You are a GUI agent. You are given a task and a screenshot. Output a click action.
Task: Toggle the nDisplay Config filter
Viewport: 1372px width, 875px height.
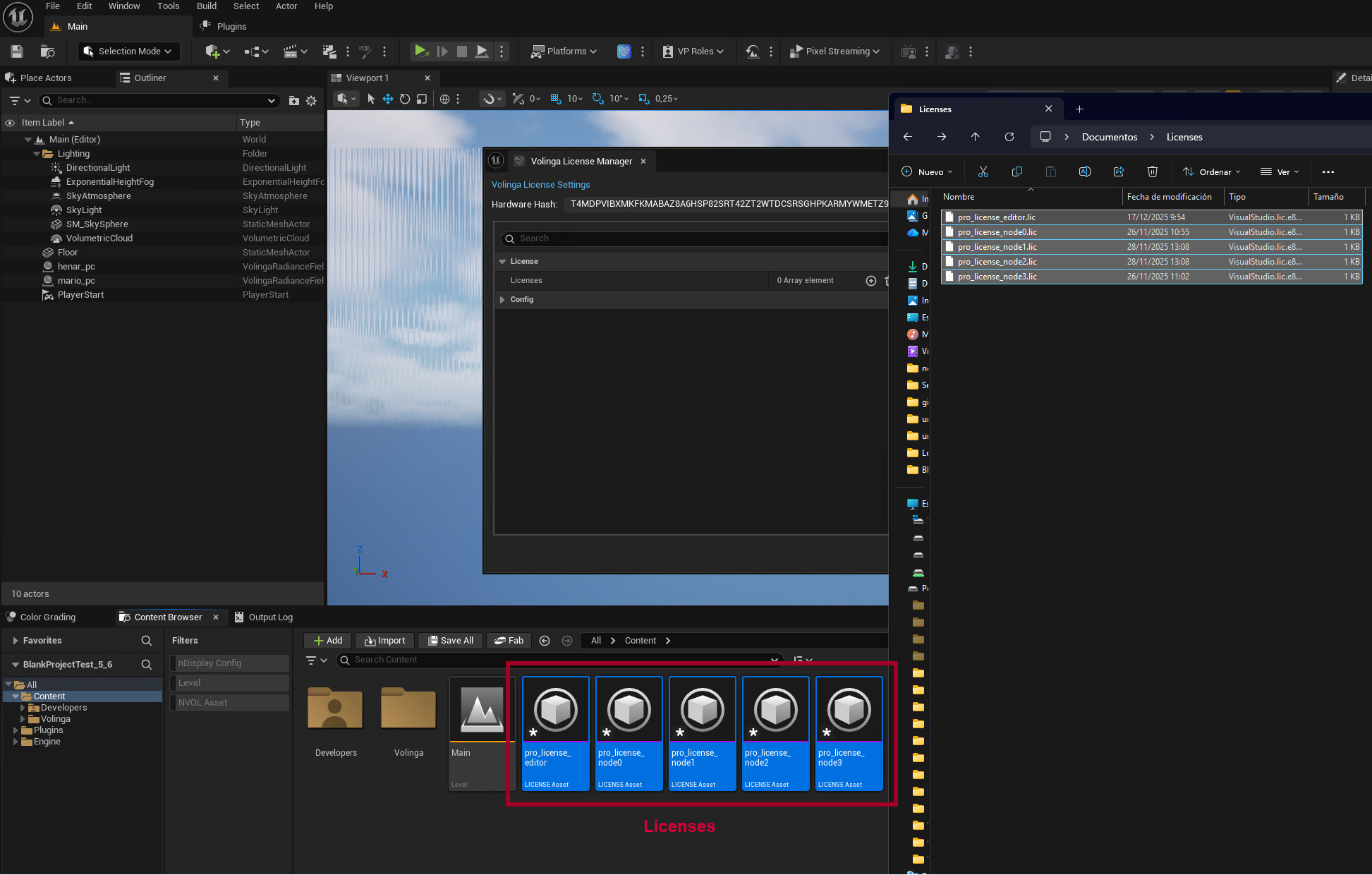229,663
